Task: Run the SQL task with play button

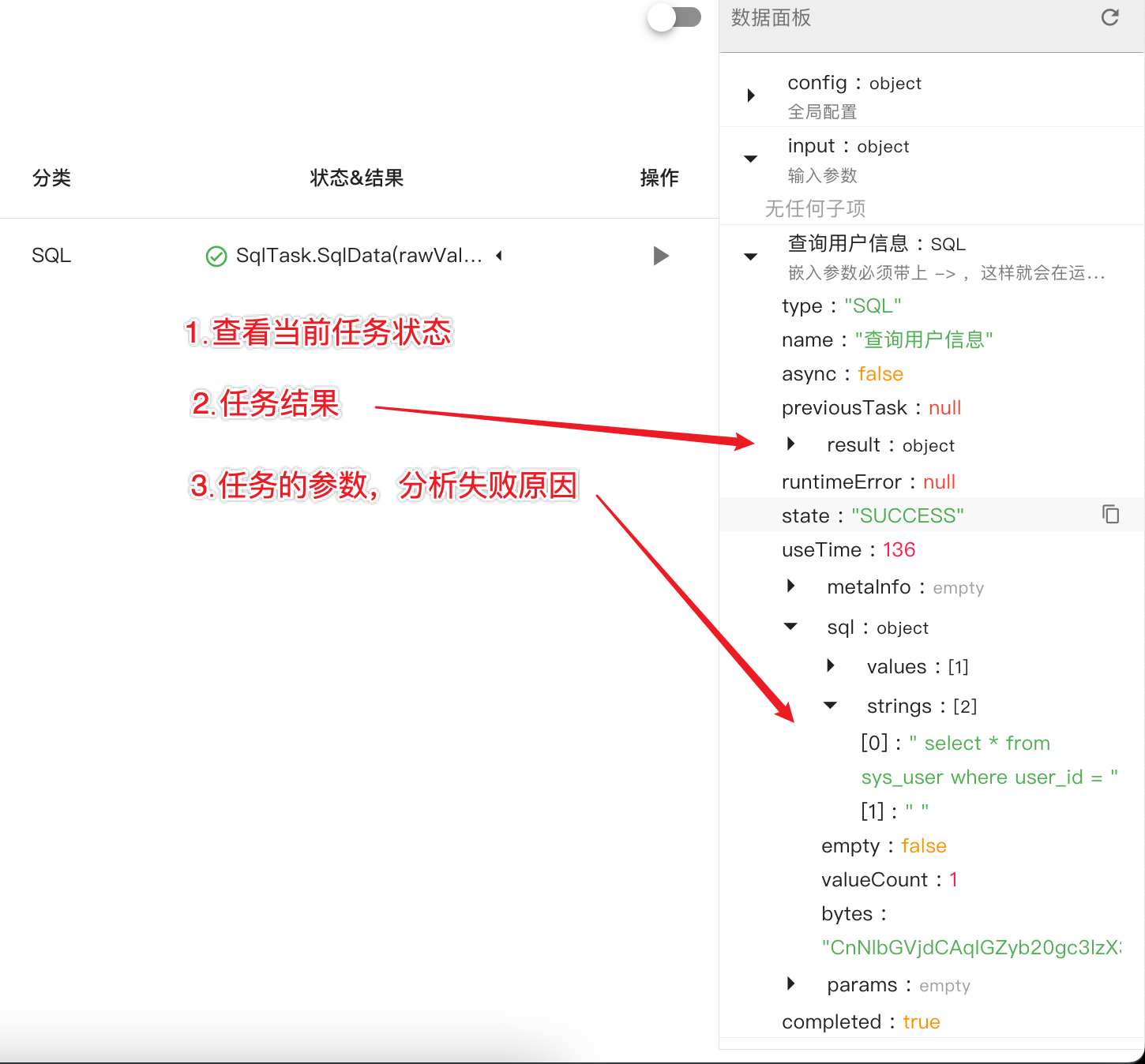Action: tap(661, 256)
